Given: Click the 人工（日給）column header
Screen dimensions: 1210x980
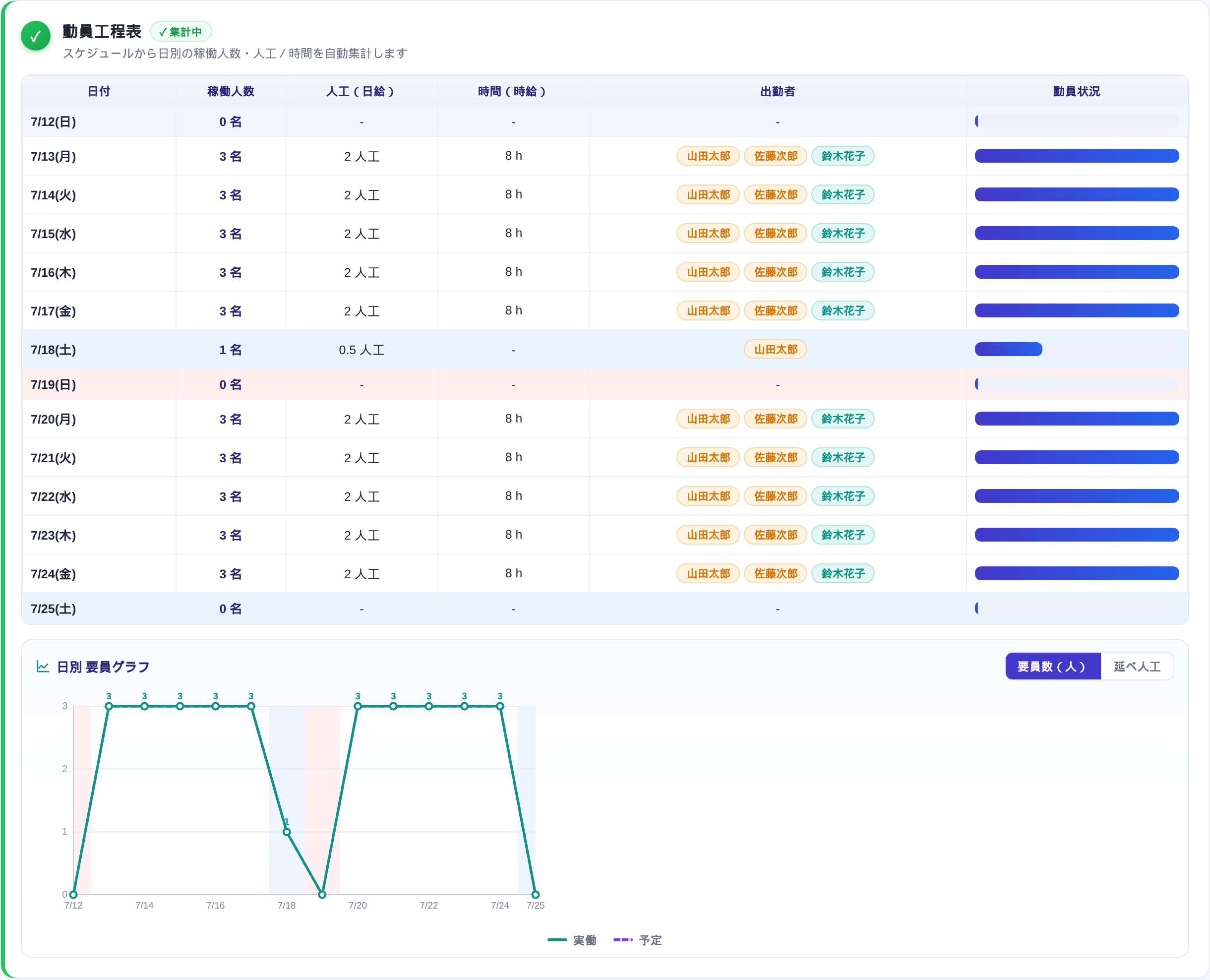Looking at the screenshot, I should 361,91.
